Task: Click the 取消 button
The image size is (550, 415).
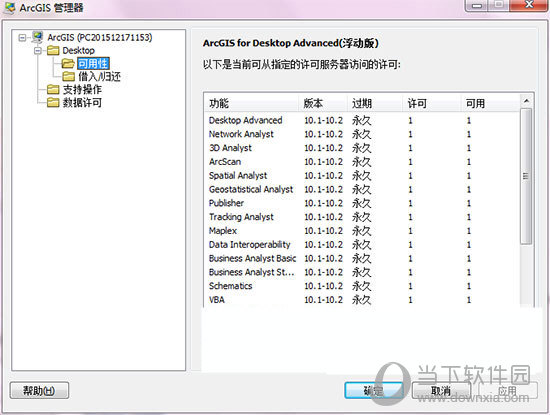Action: [x=441, y=390]
